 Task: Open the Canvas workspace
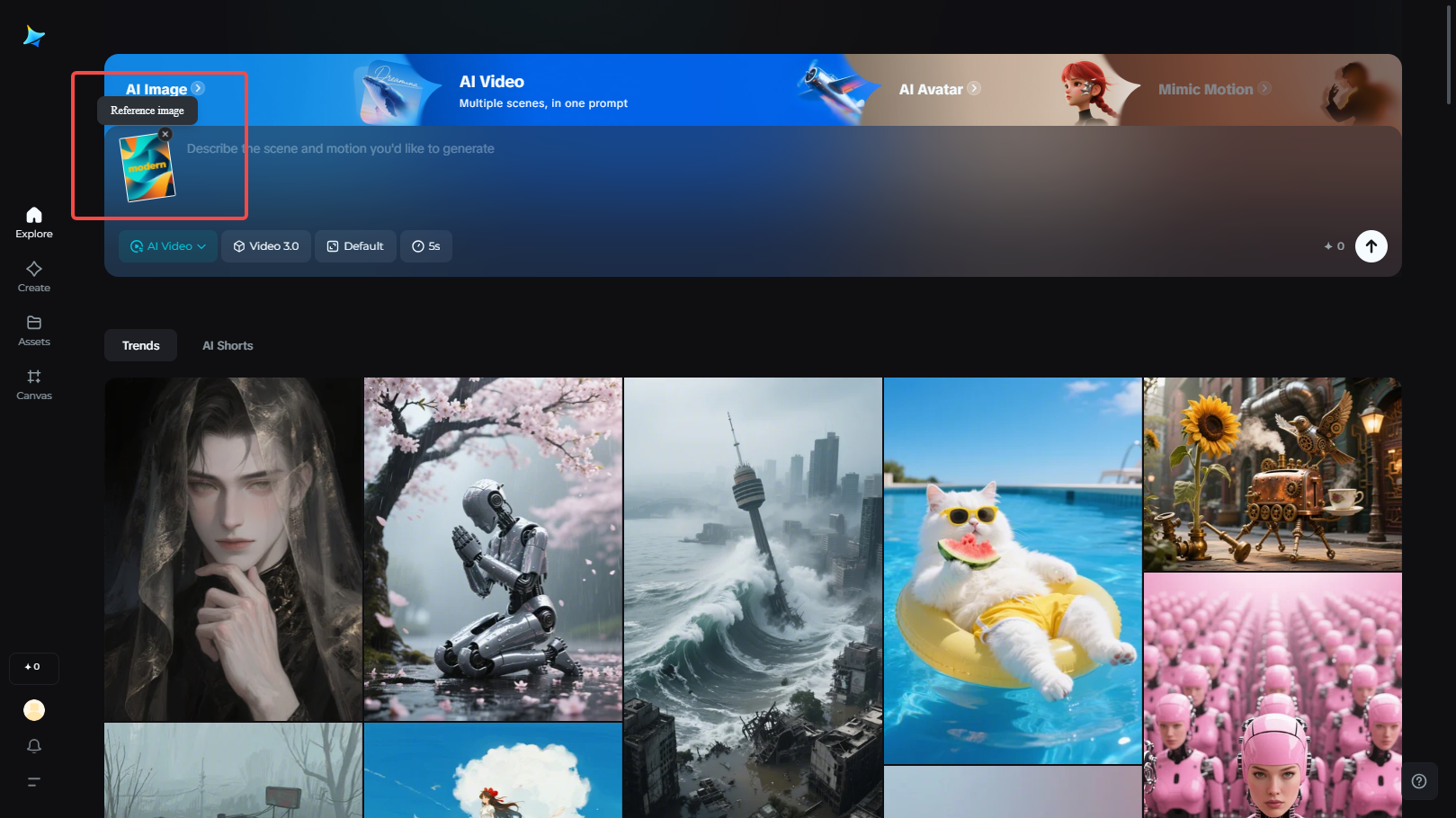point(34,385)
